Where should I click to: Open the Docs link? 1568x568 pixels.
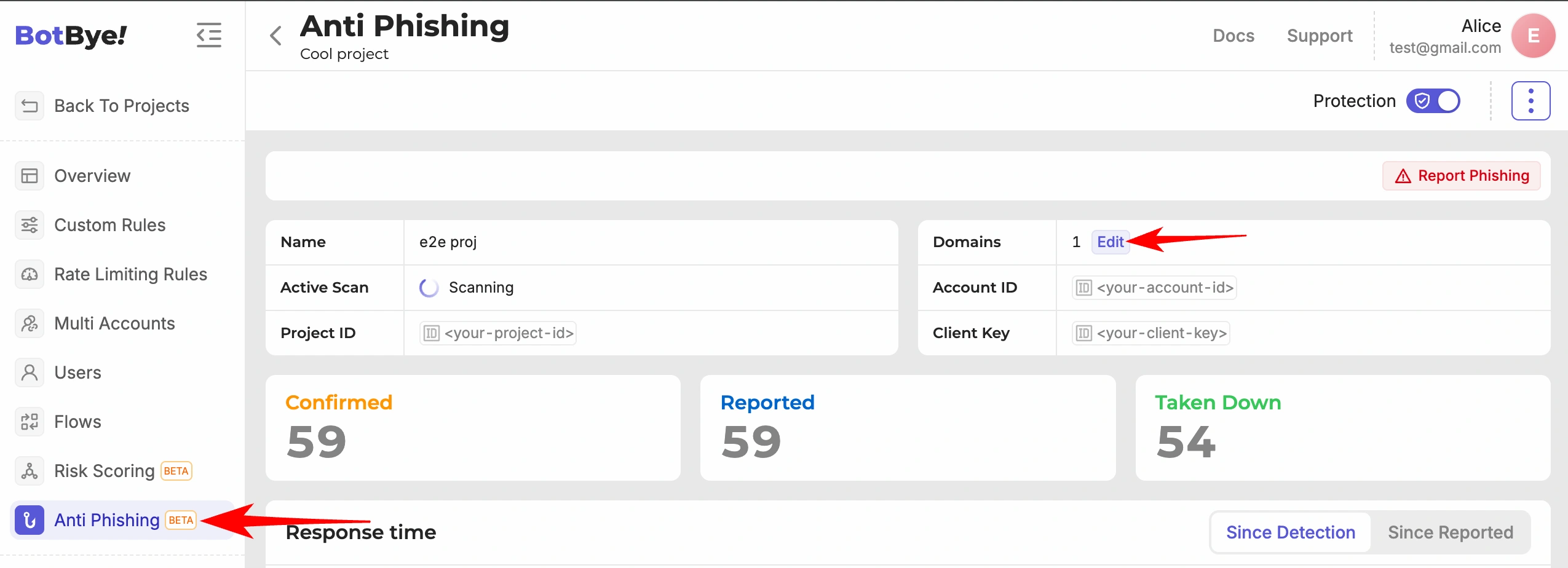pyautogui.click(x=1233, y=36)
